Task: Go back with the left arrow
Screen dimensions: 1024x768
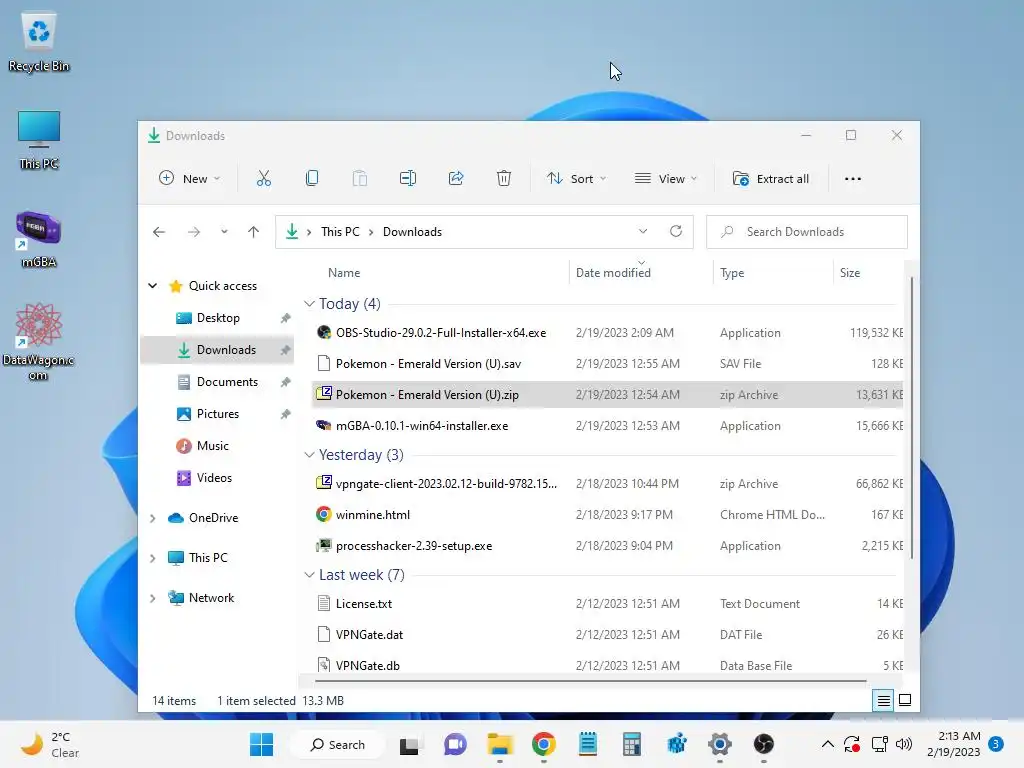Action: coord(159,232)
